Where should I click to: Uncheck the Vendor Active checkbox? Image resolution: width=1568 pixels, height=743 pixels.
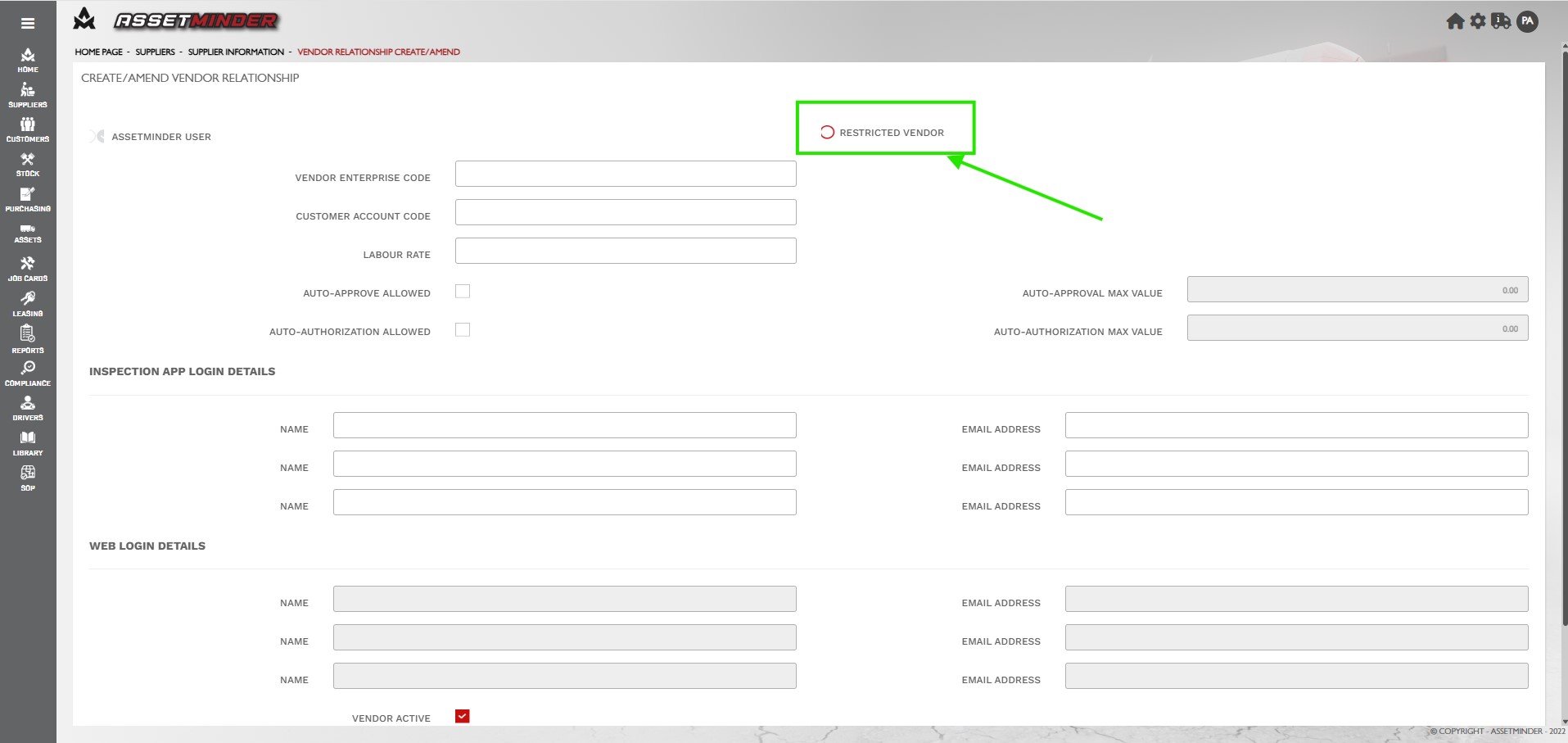point(463,717)
